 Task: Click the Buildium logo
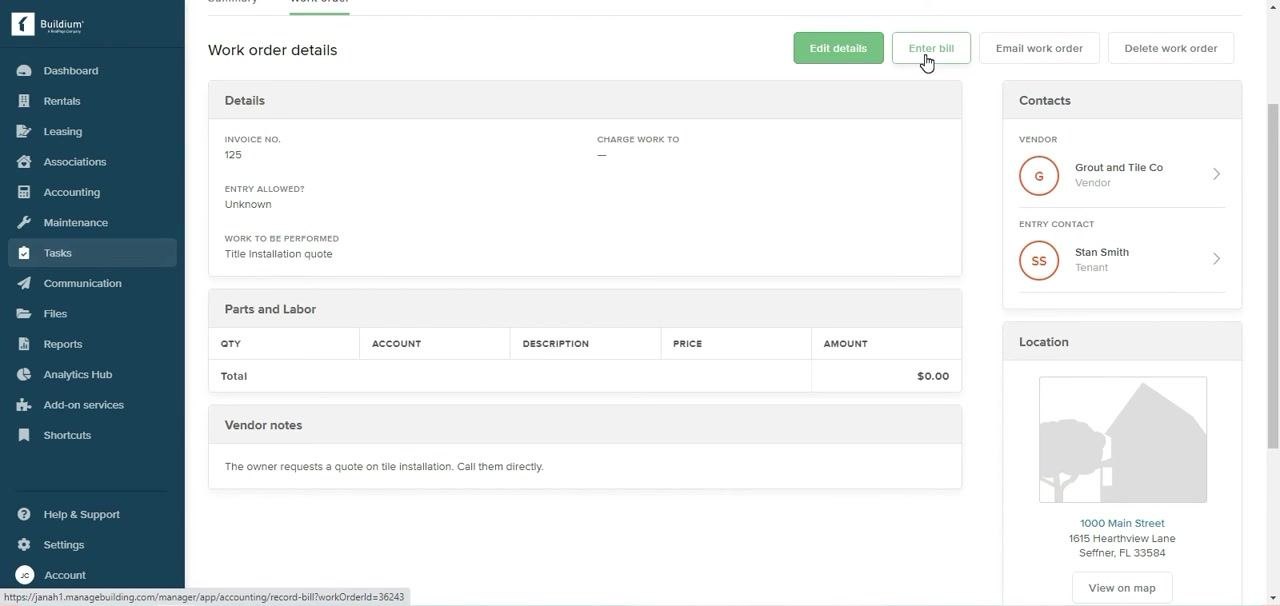pos(47,25)
